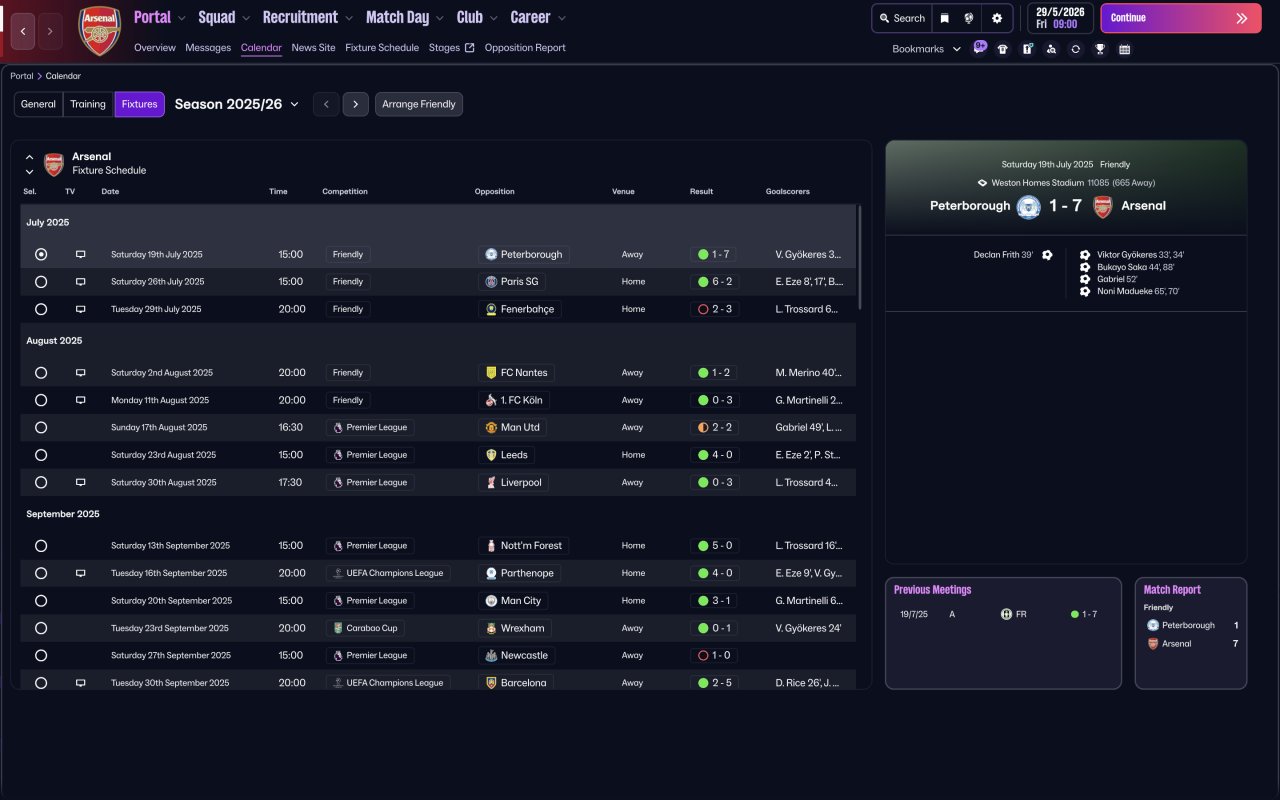The width and height of the screenshot is (1280, 800).
Task: Click the 2 - 2 result for Man Utd
Action: tap(714, 428)
